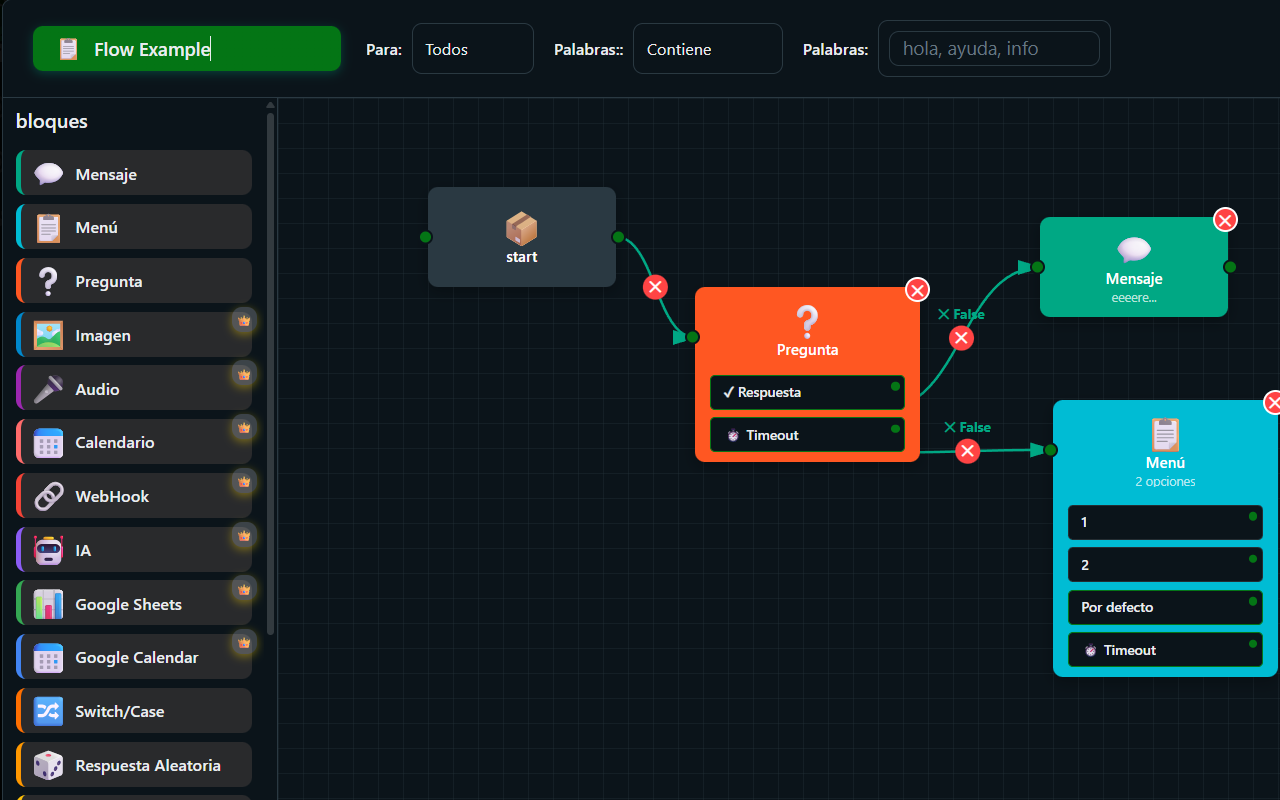The image size is (1280, 800).
Task: Click the sidebar scrollbar in bloques panel
Action: (270, 372)
